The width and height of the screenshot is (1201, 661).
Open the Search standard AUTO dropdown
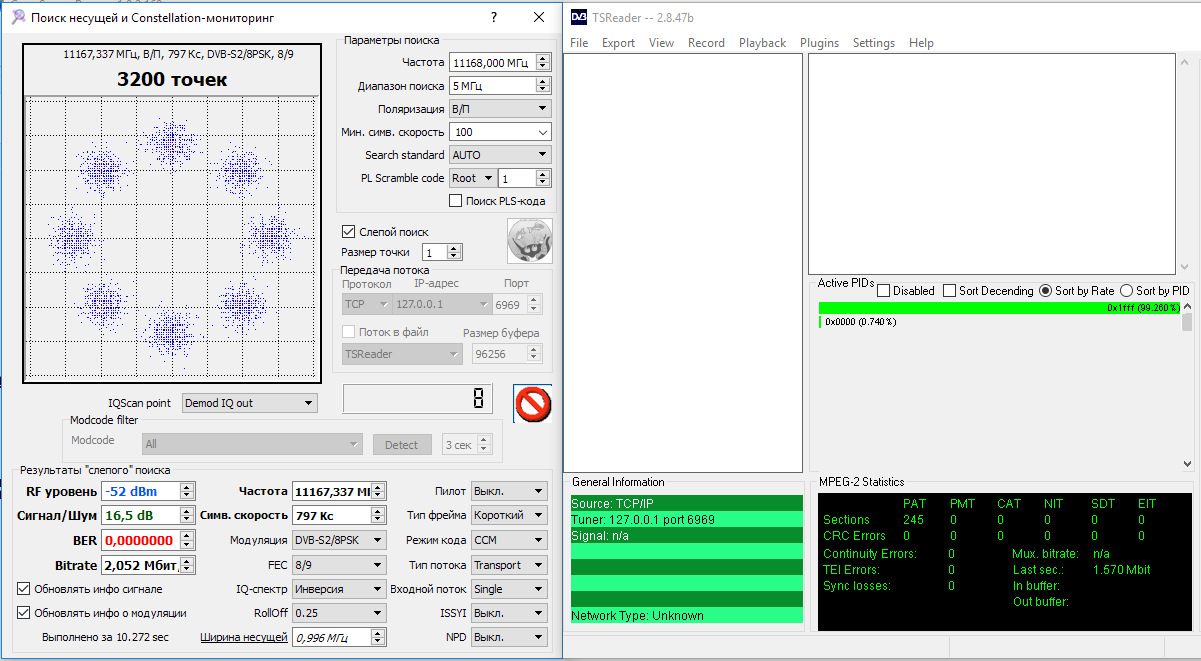tap(500, 155)
